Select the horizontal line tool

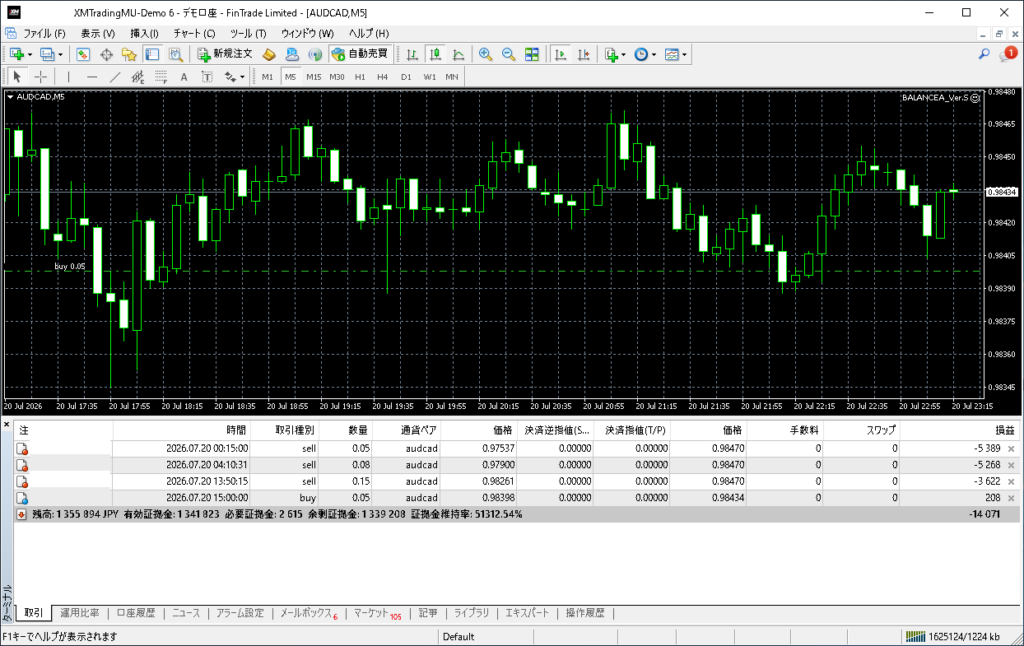92,77
